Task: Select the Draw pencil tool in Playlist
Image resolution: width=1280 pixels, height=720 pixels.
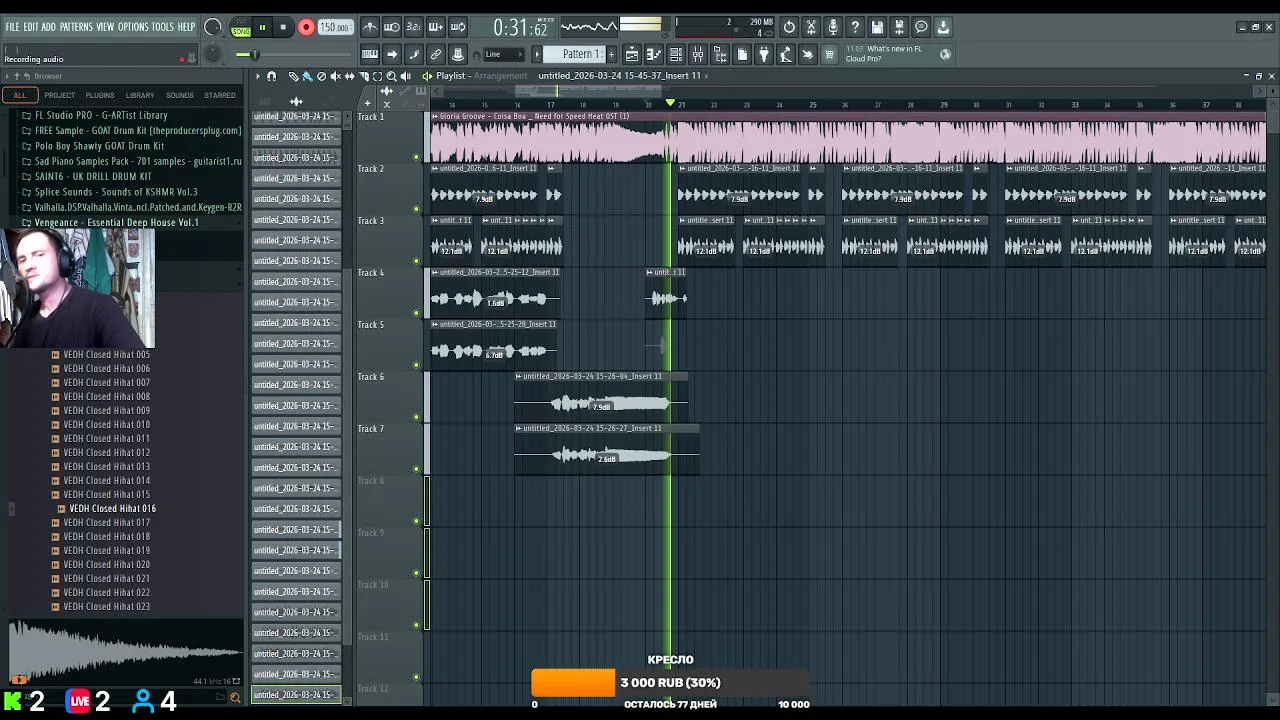Action: [x=293, y=76]
